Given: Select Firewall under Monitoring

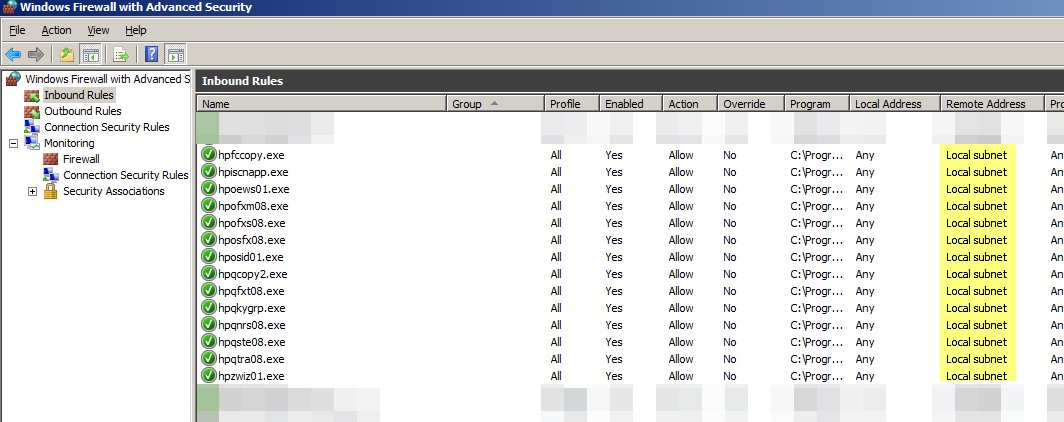Looking at the screenshot, I should point(81,159).
